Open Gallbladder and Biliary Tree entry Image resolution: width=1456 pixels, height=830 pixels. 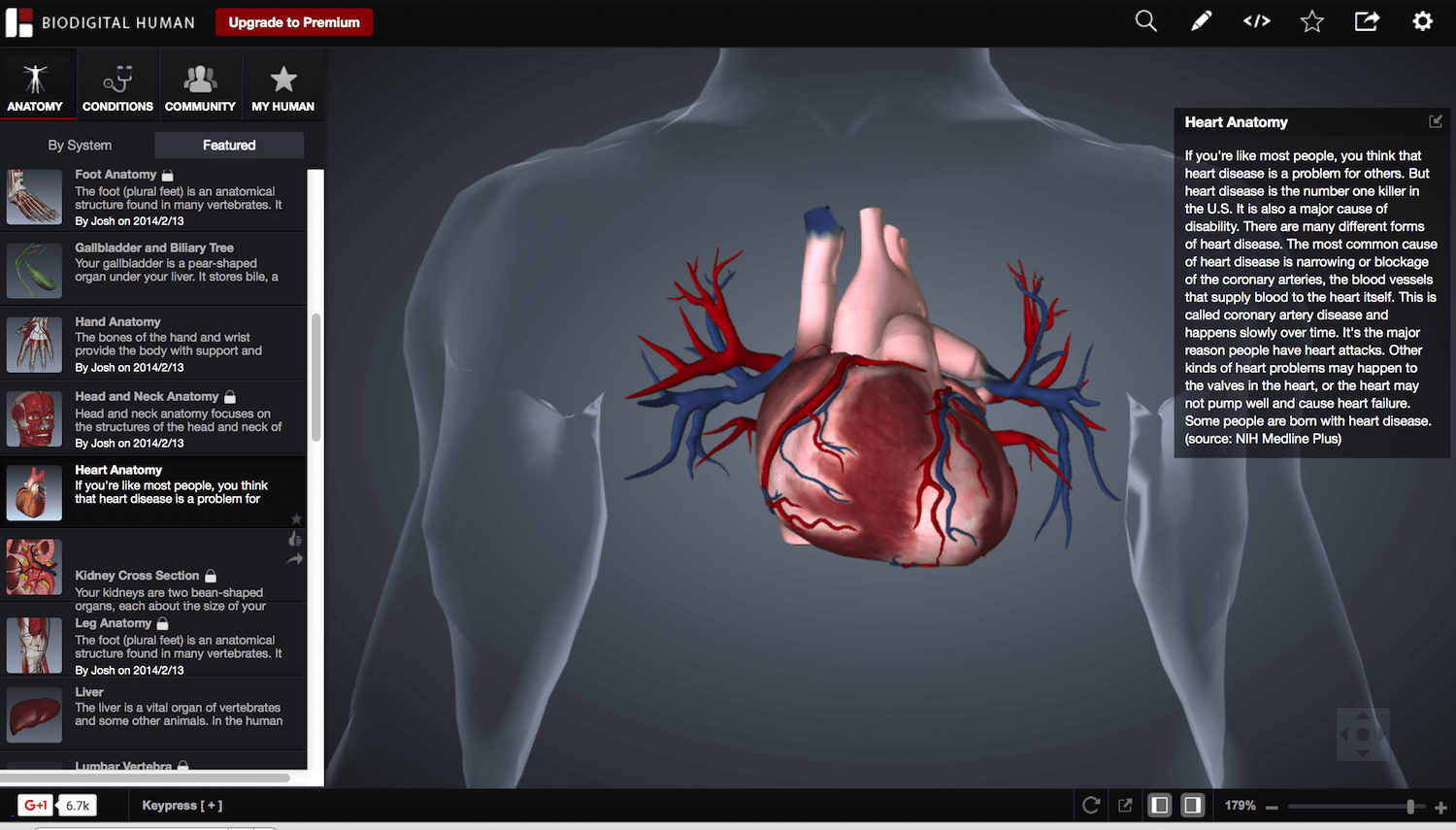tap(153, 269)
